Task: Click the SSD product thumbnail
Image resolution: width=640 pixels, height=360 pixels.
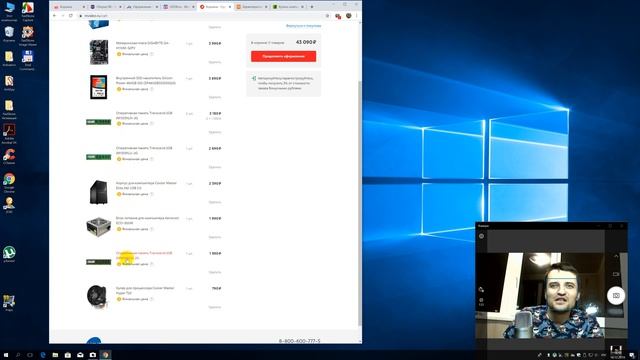Action: [x=99, y=87]
